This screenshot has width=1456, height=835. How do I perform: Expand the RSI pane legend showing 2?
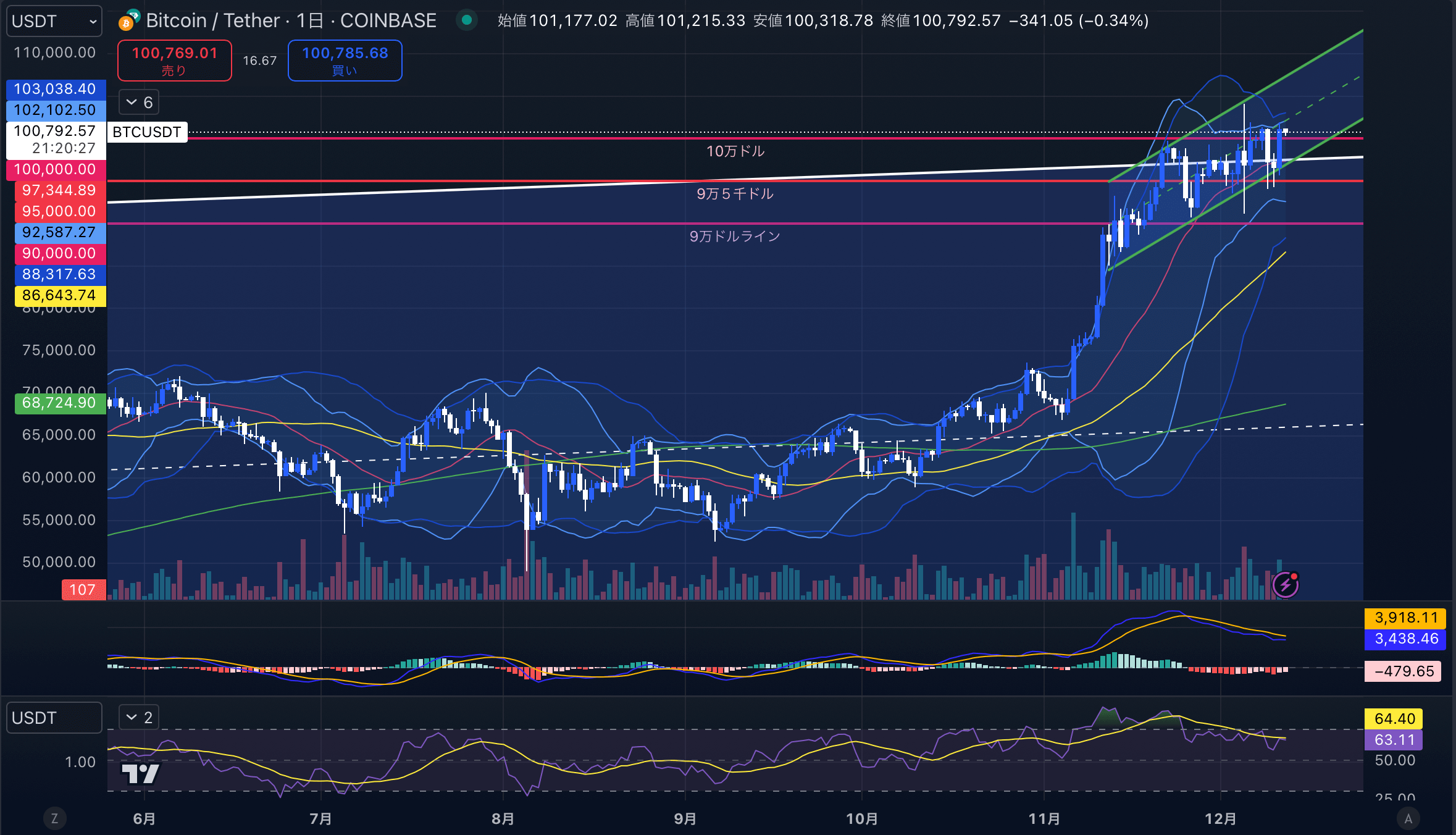point(139,717)
